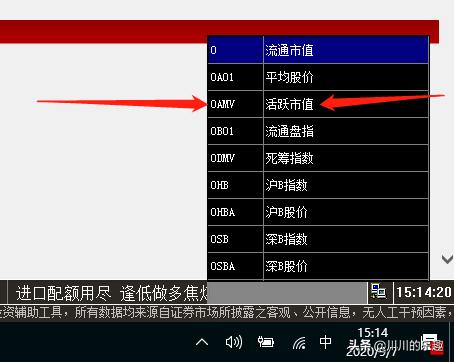Click the gray keyboard wizard input box
The image size is (454, 362).
pyautogui.click(x=287, y=292)
